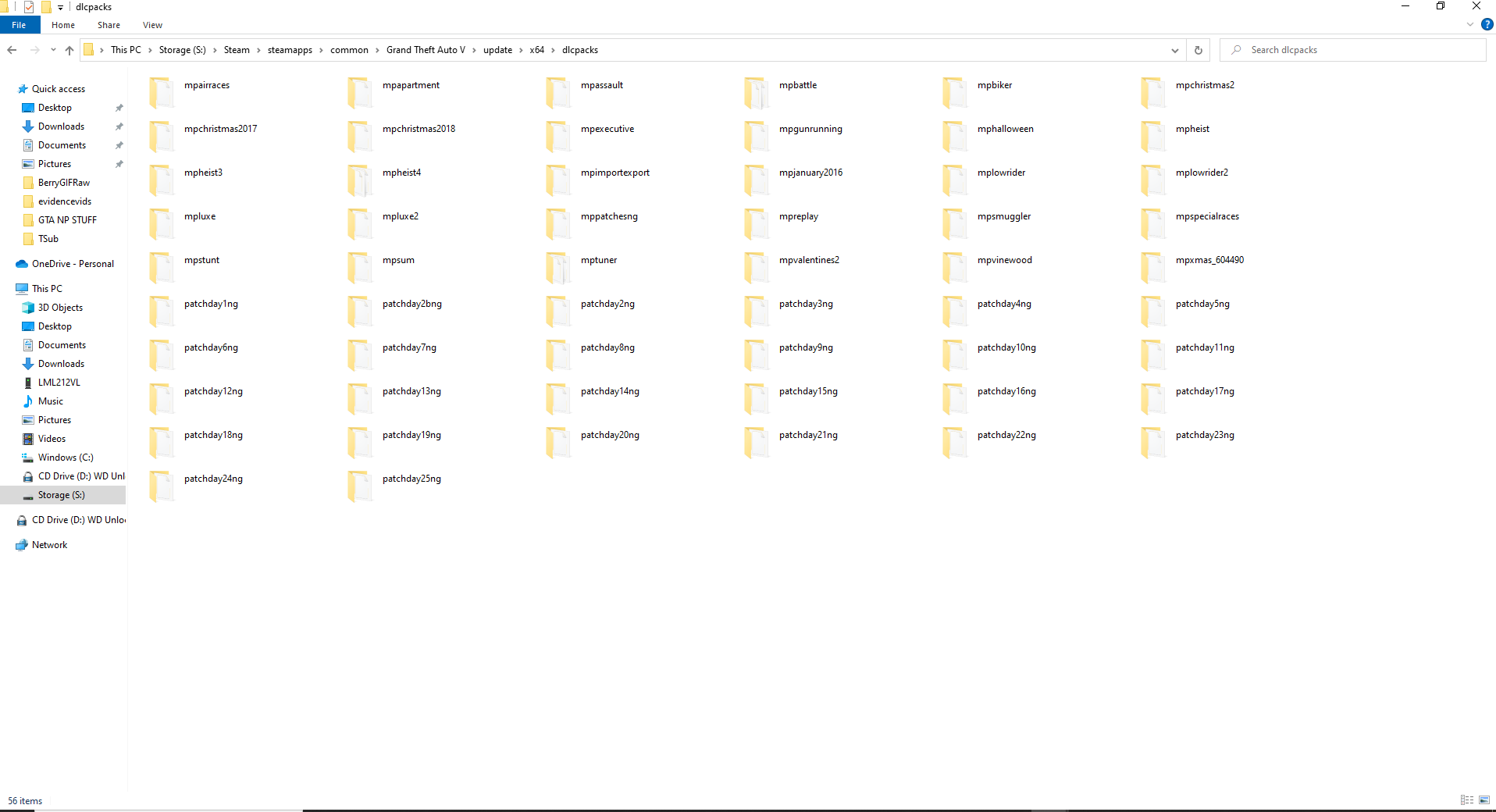Expand the chevron after update breadcrumb
Screen dimensions: 1496x812
click(521, 50)
